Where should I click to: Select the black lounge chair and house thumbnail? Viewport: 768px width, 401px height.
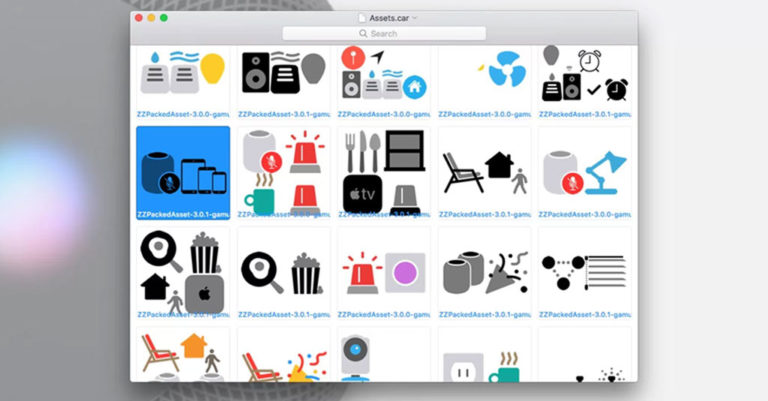point(485,171)
